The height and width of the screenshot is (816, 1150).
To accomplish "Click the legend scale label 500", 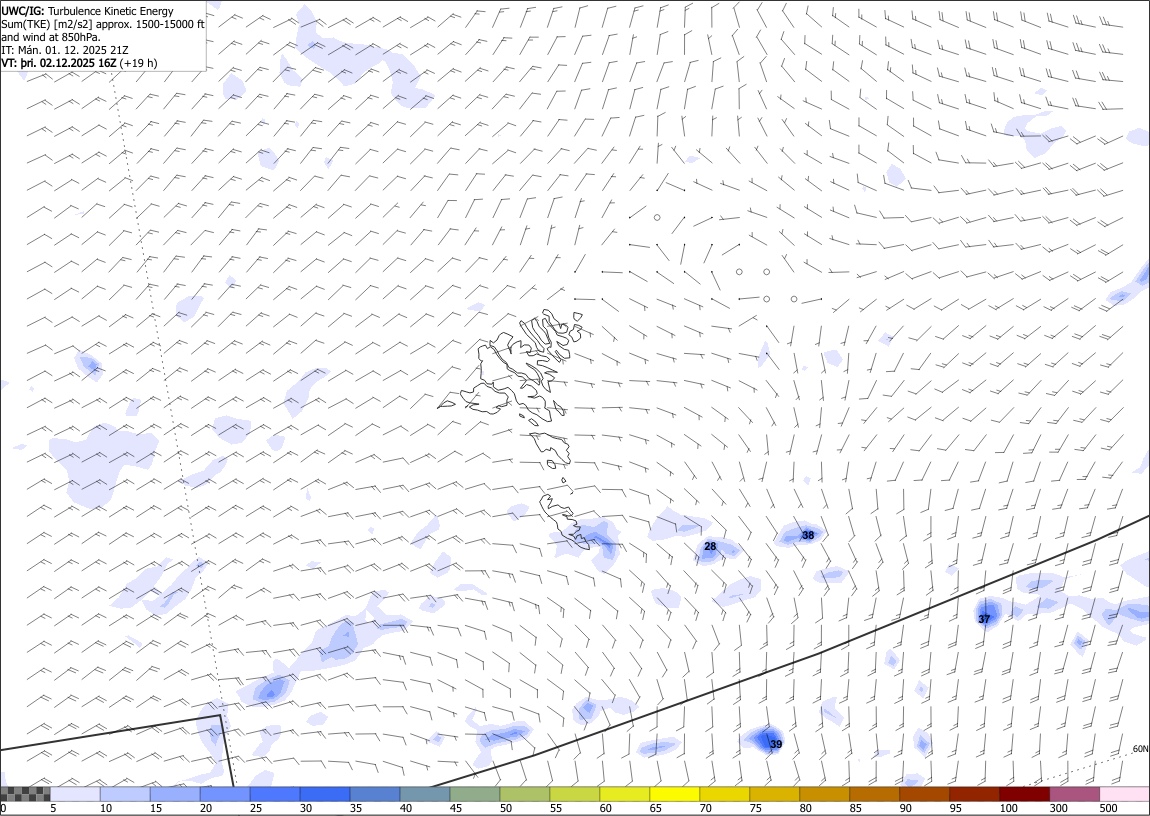I will click(1108, 808).
